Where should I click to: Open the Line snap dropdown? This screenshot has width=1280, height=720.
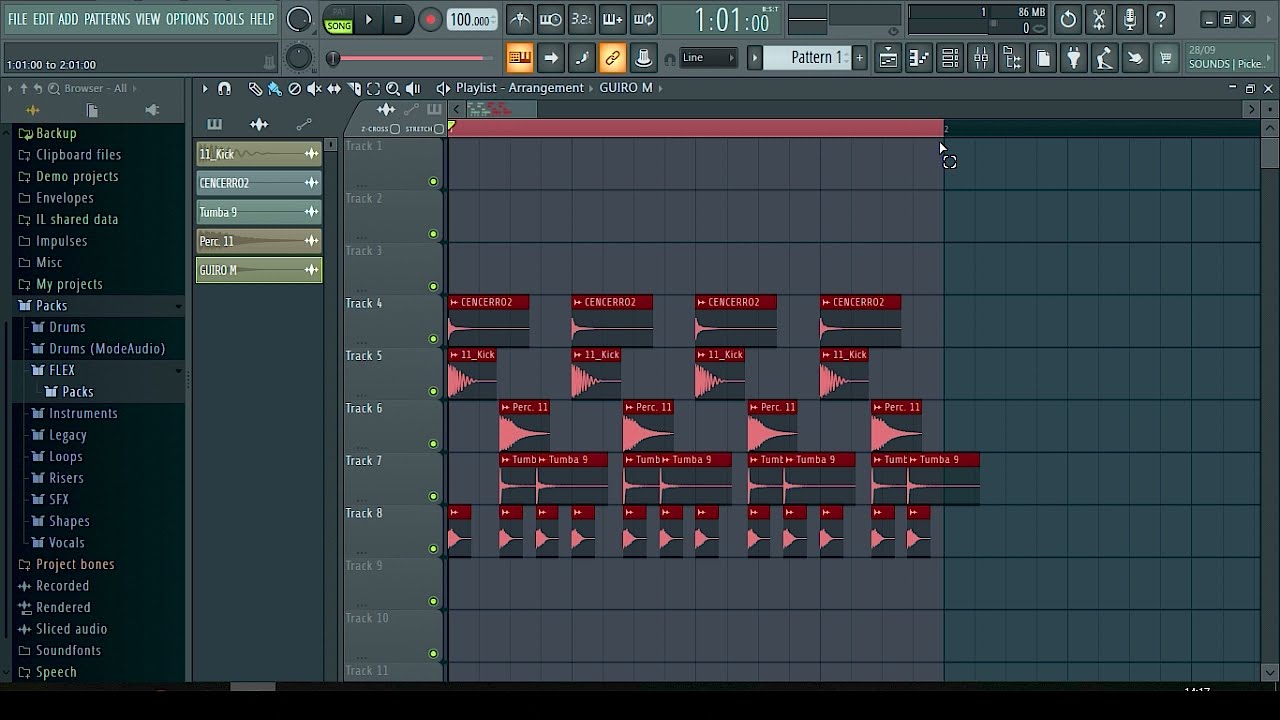709,58
